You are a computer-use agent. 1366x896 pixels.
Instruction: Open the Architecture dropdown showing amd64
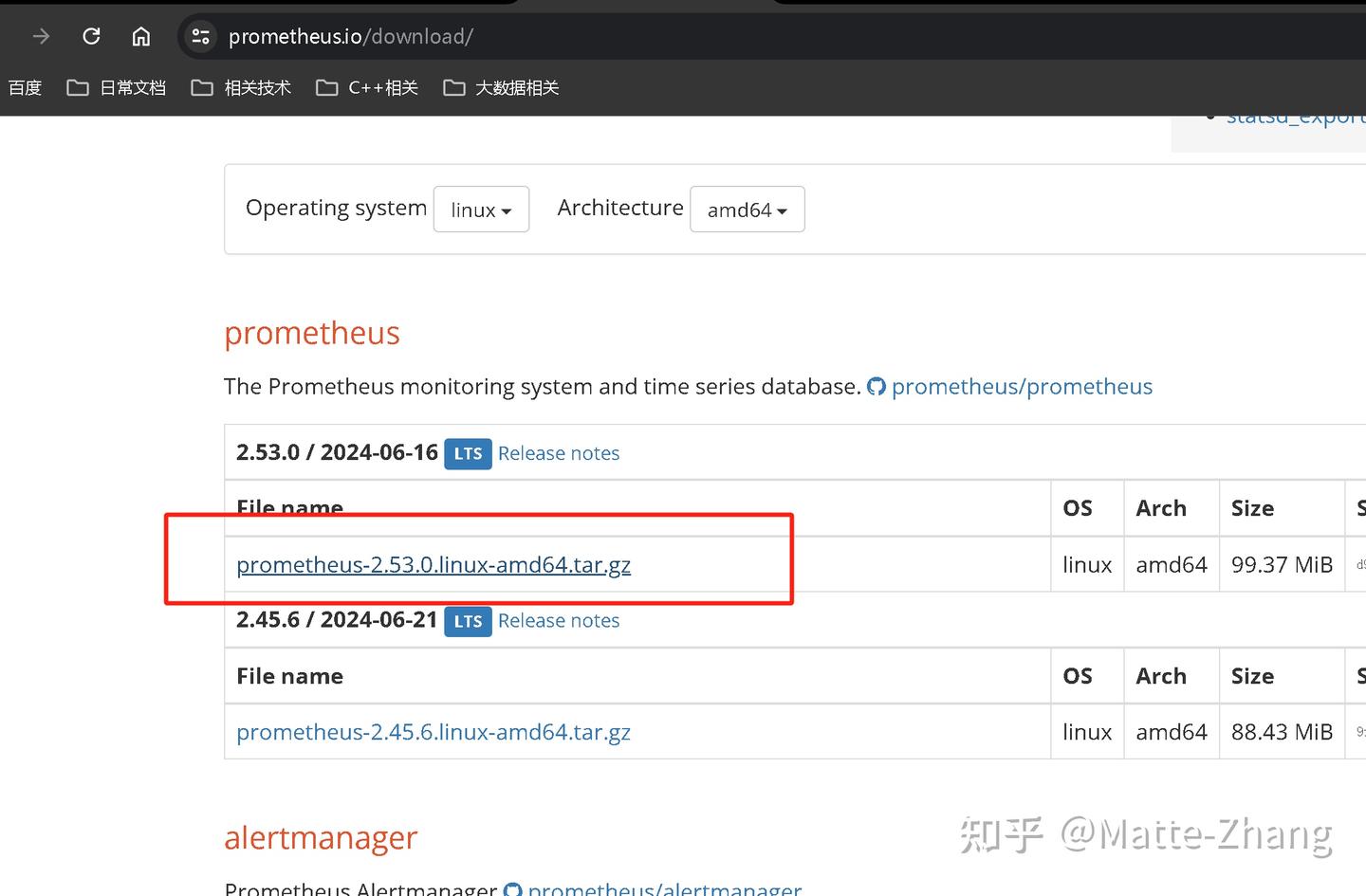tap(747, 209)
